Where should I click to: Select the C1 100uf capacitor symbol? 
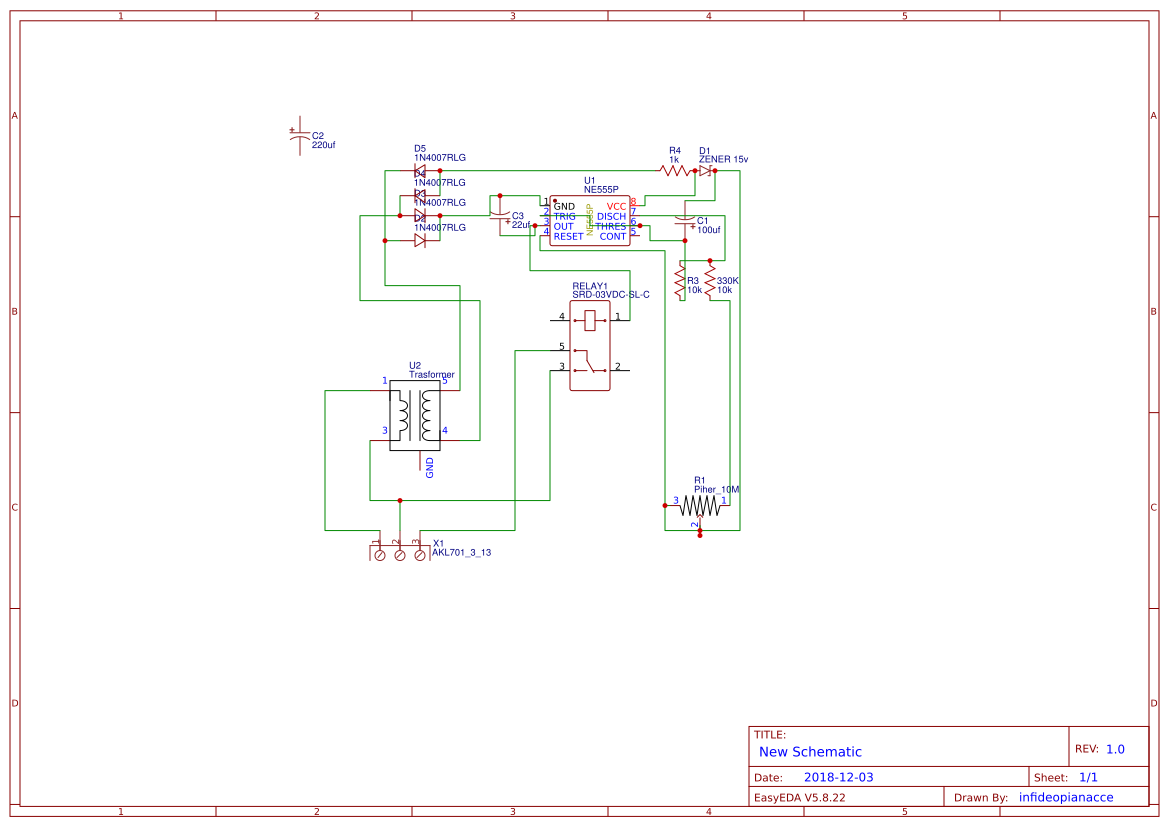(x=685, y=221)
